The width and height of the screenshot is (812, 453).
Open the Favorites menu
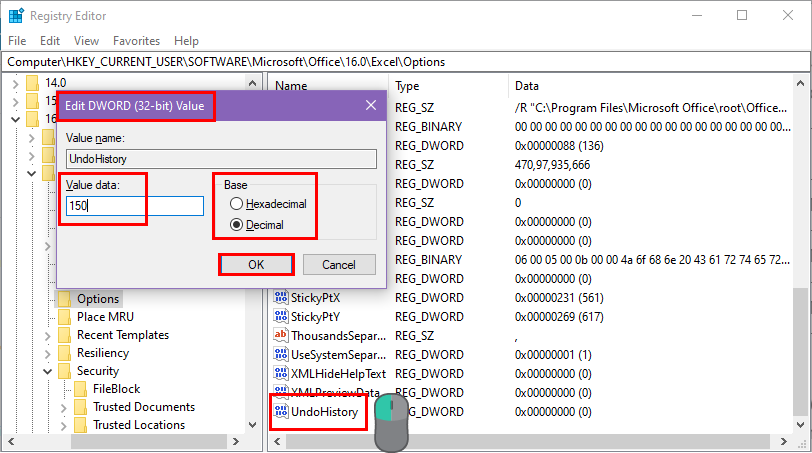pos(136,41)
